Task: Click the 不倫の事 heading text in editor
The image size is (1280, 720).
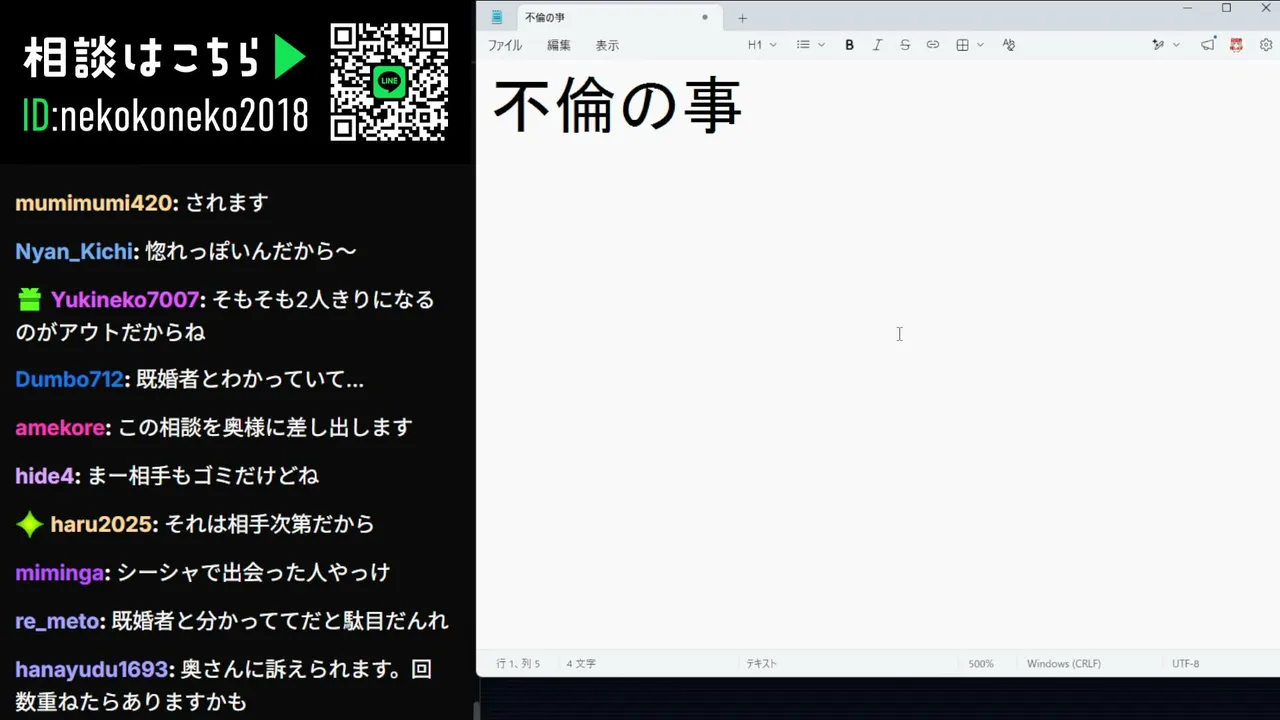Action: [x=617, y=106]
